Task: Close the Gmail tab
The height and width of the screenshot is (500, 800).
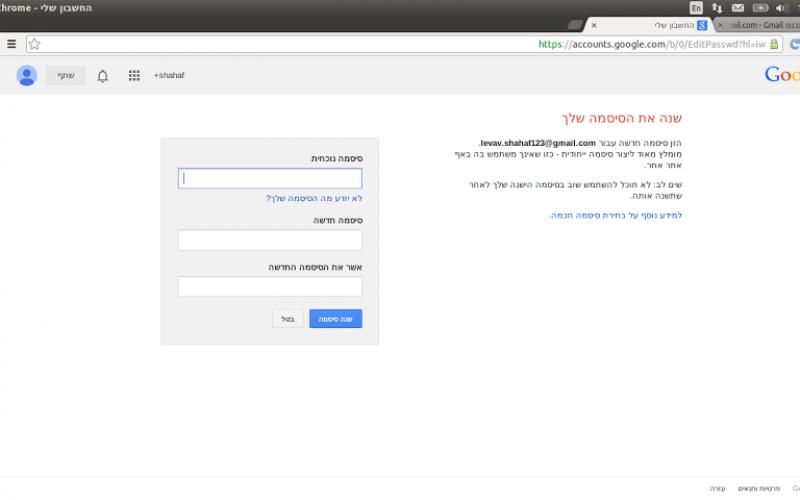Action: coord(720,25)
